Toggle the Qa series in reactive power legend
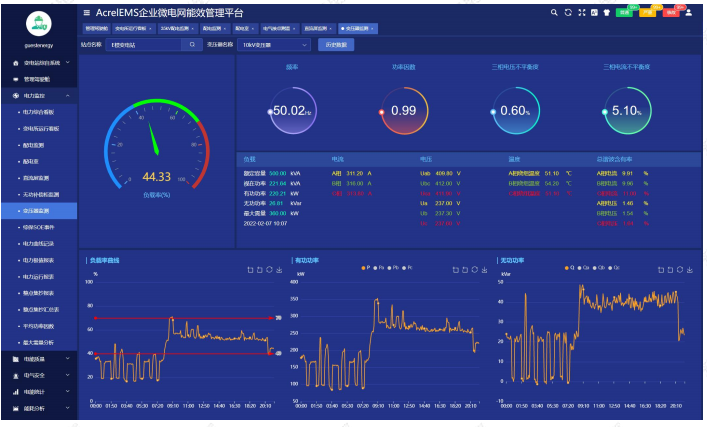The height and width of the screenshot is (427, 707). click(583, 268)
